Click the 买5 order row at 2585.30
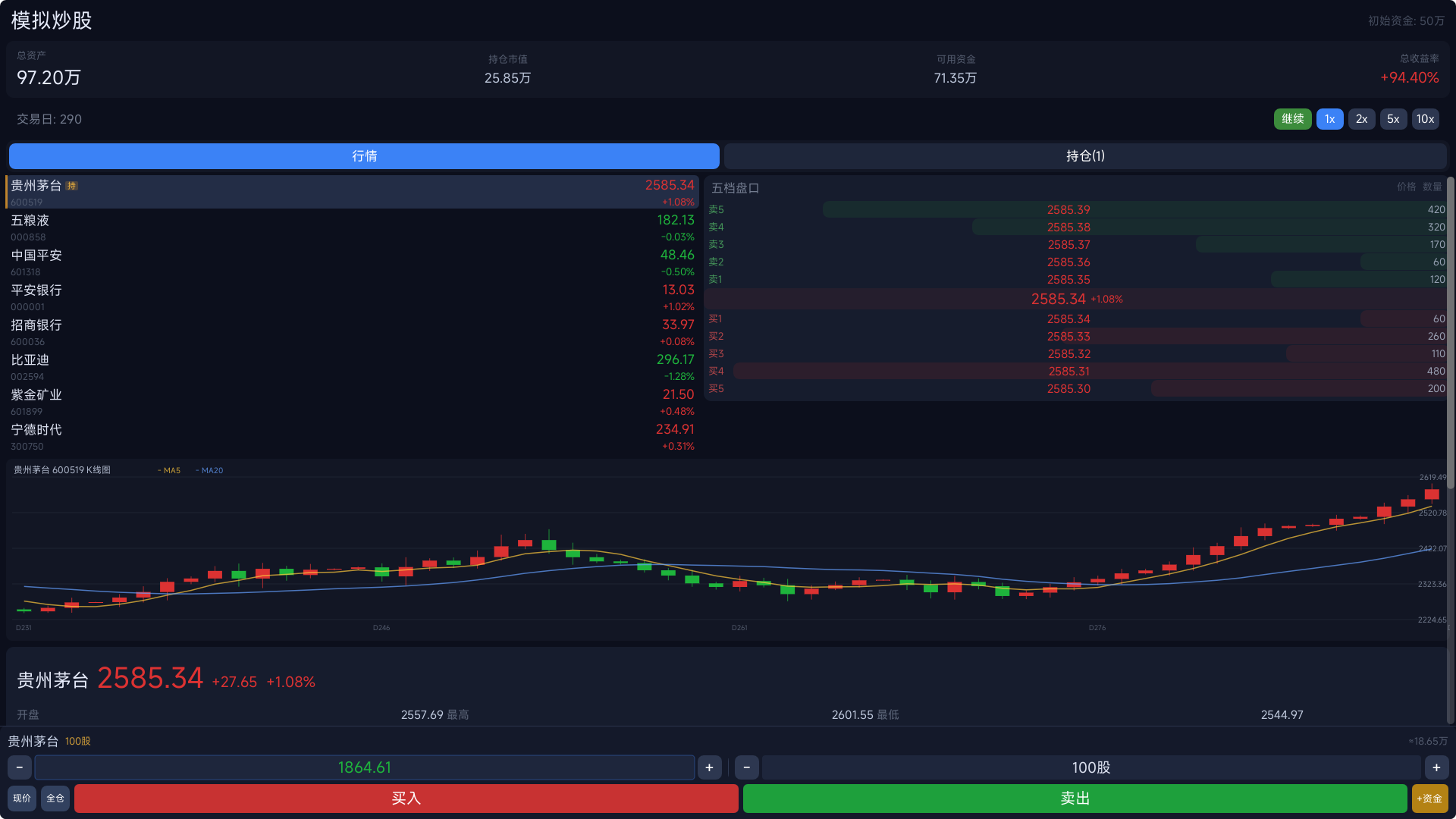The width and height of the screenshot is (1456, 819). tap(1076, 388)
